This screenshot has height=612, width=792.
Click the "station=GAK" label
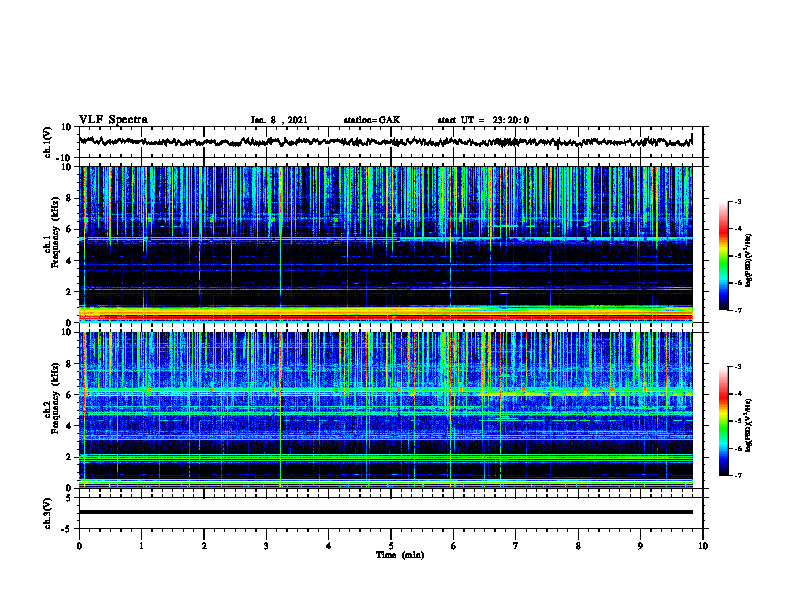[372, 120]
